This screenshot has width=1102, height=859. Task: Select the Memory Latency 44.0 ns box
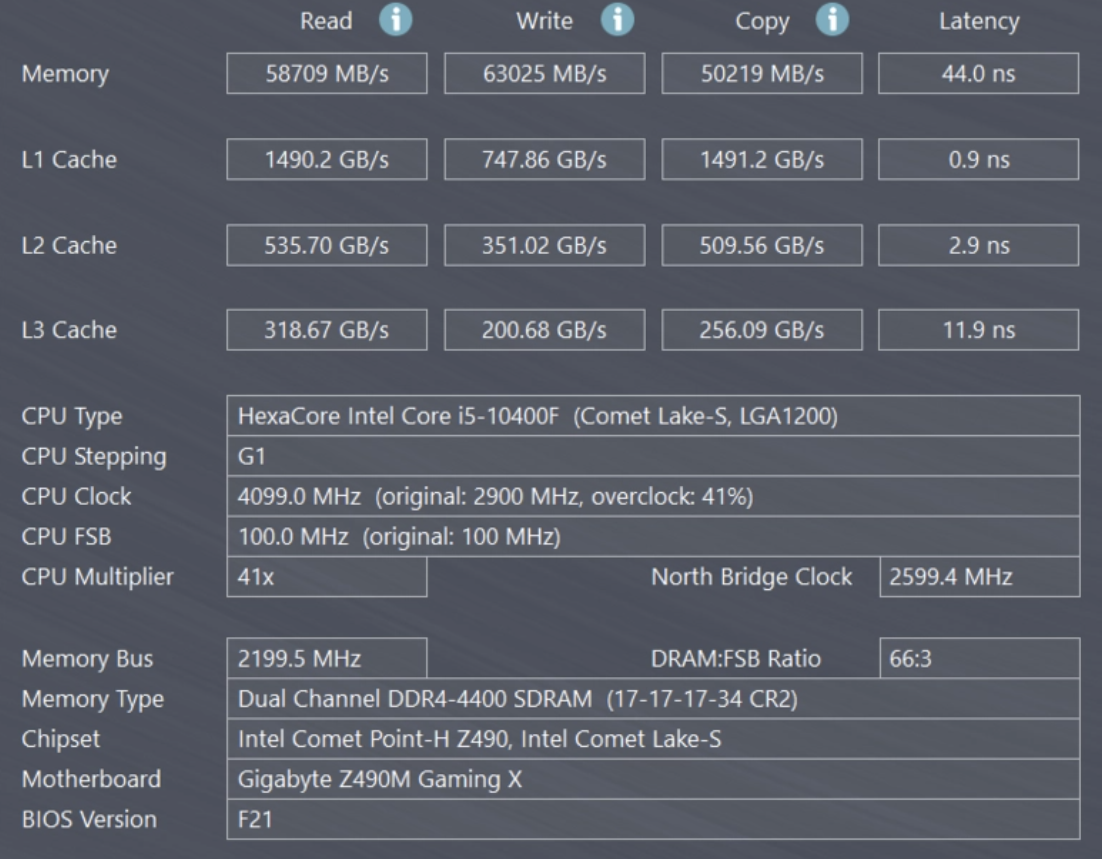point(978,74)
